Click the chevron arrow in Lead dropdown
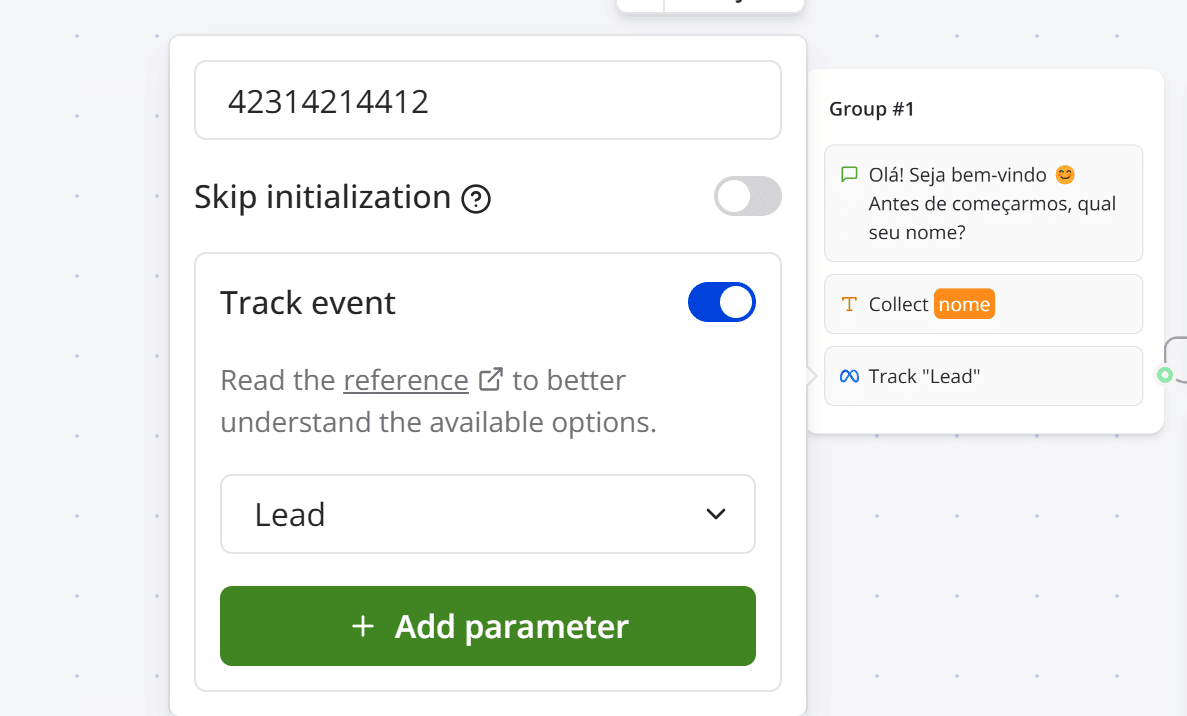The height and width of the screenshot is (716, 1187). point(715,514)
